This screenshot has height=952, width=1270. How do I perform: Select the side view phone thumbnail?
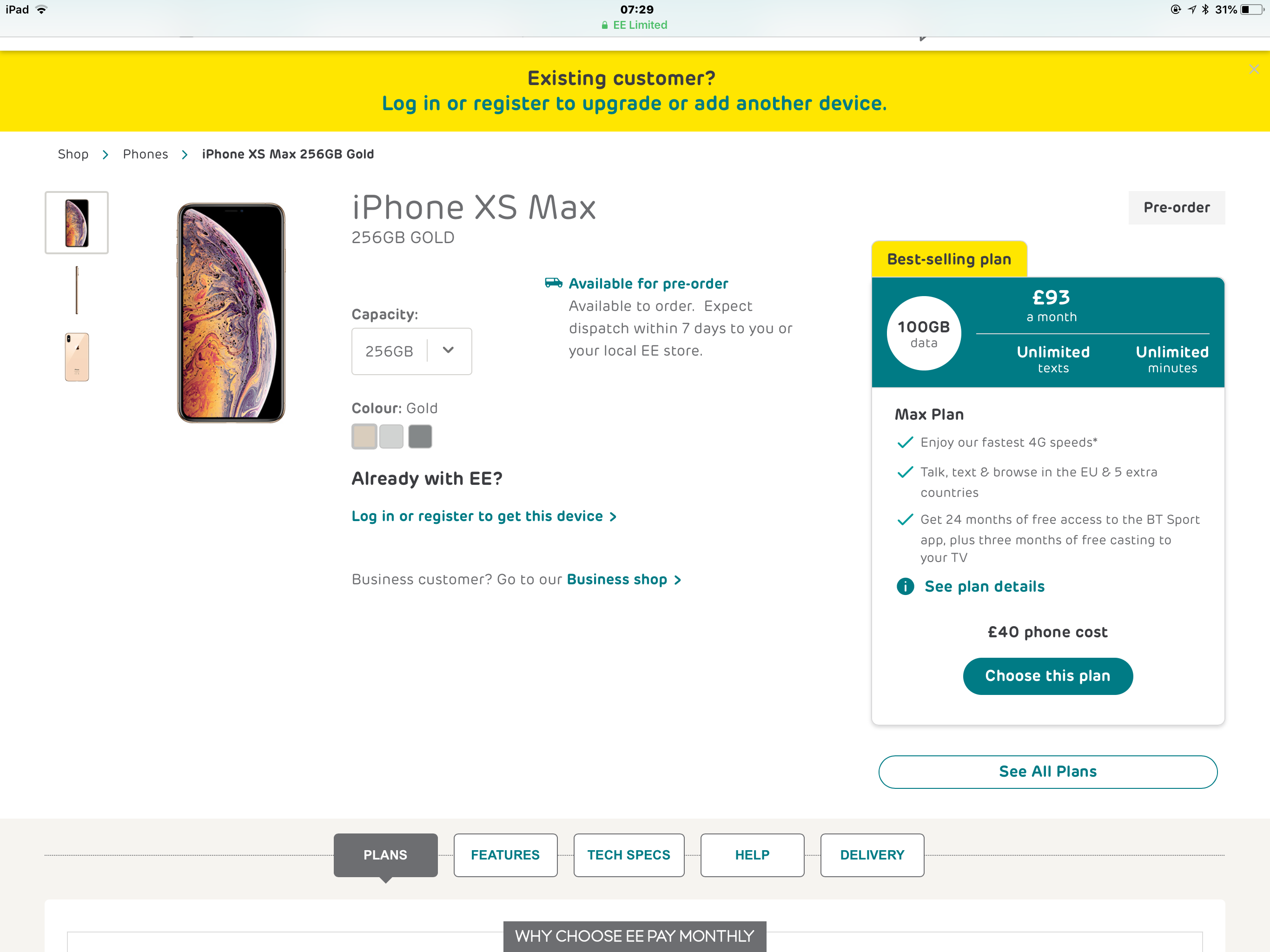pyautogui.click(x=76, y=290)
